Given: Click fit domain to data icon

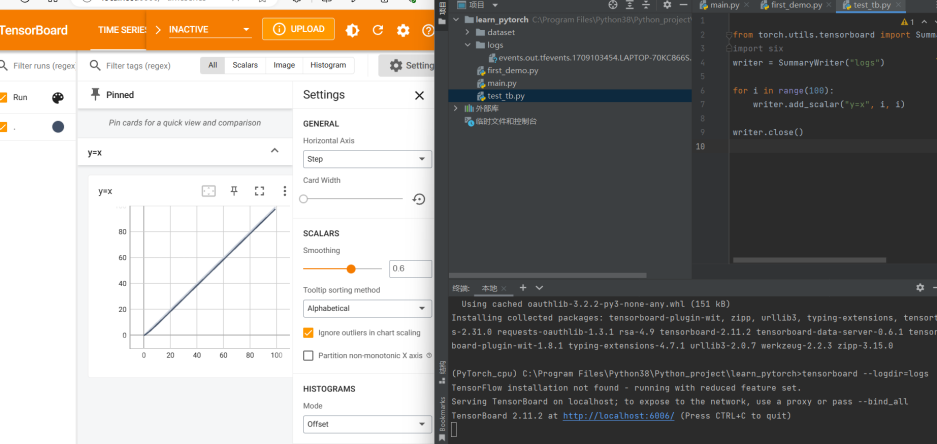Looking at the screenshot, I should click(x=209, y=191).
